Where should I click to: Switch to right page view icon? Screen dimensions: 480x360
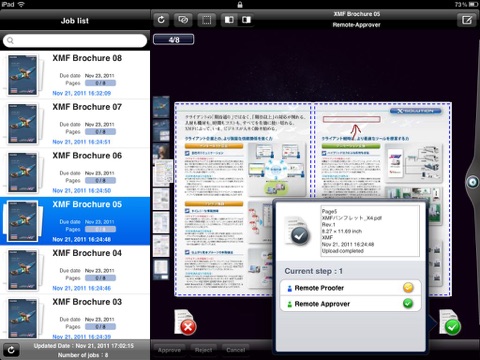coord(246,20)
